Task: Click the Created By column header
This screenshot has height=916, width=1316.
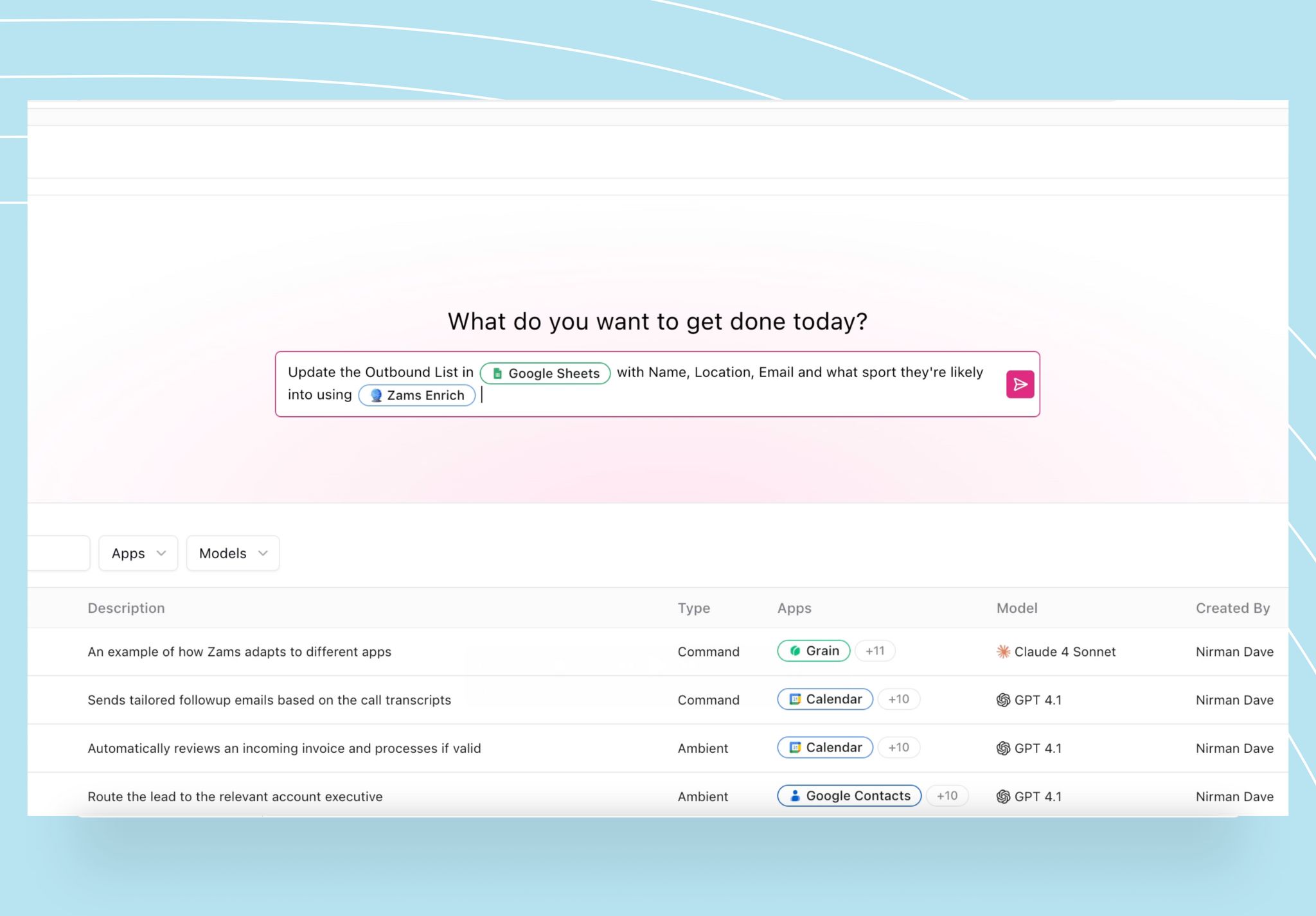Action: pyautogui.click(x=1232, y=608)
